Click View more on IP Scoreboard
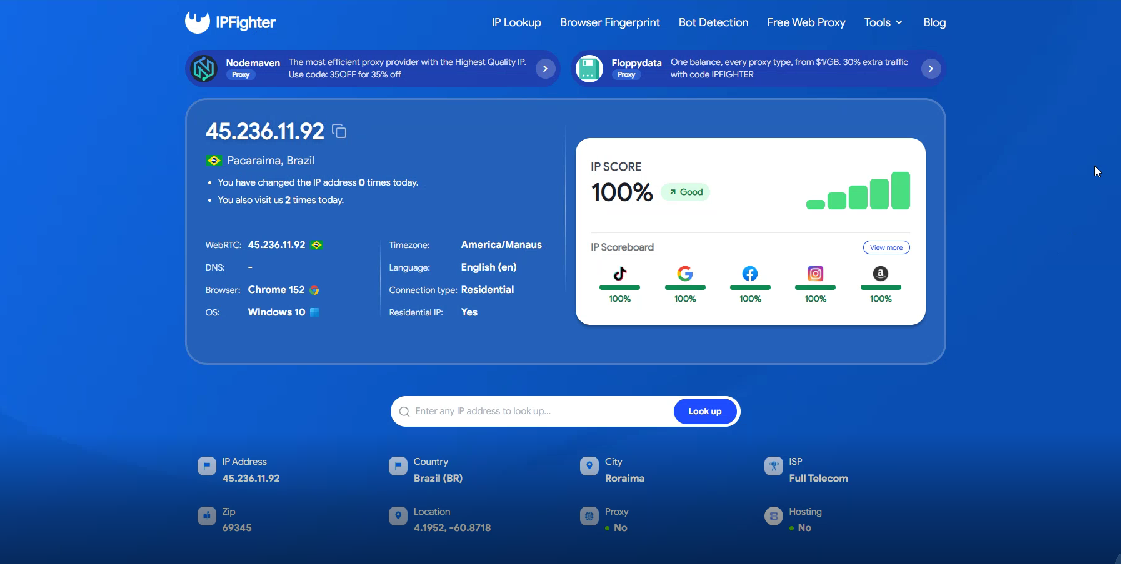Viewport: 1121px width, 564px height. (x=887, y=247)
